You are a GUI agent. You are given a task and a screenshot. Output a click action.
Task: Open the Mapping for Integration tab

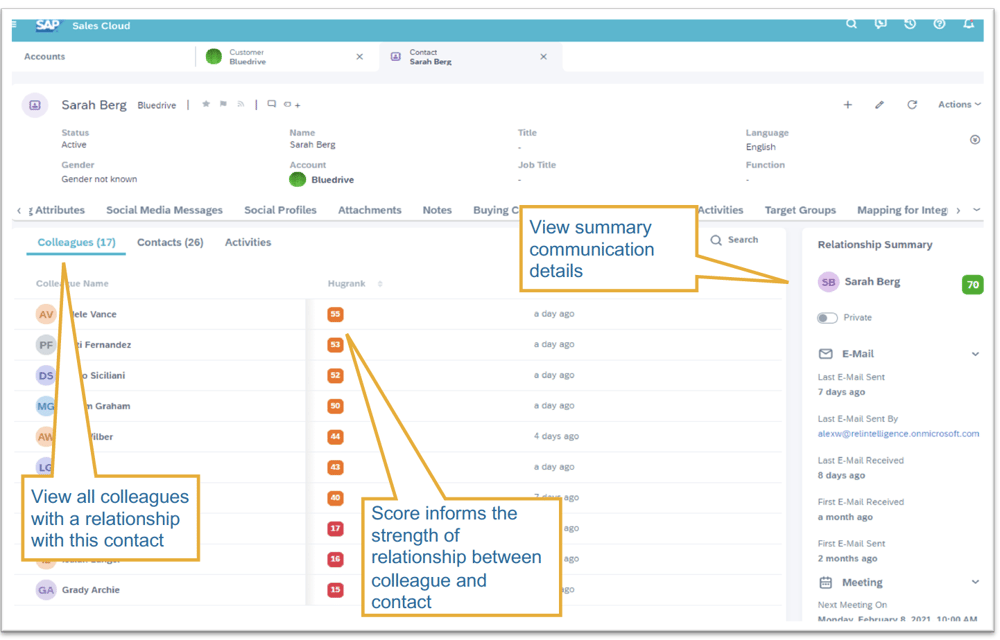click(x=902, y=210)
